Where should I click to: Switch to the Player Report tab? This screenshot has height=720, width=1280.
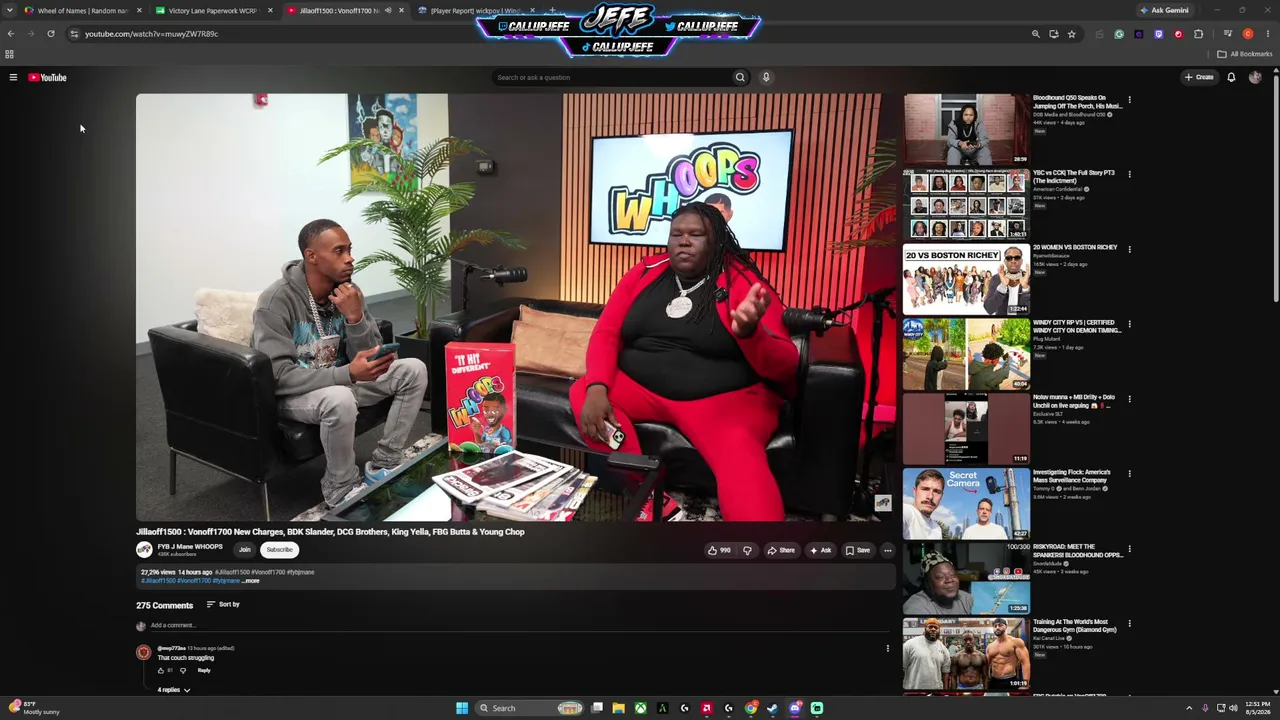477,11
